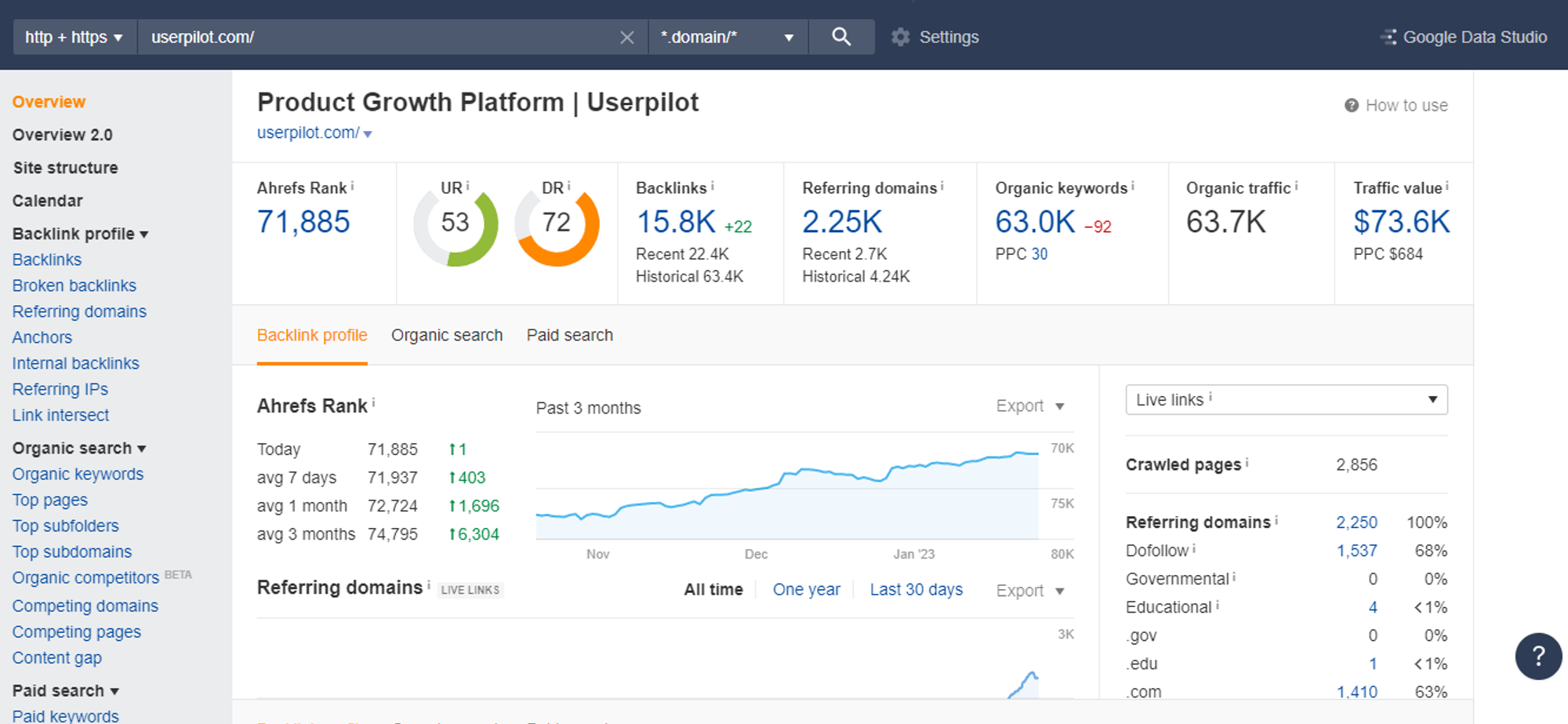The height and width of the screenshot is (724, 1568).
Task: Click info icon beside Traffic value
Action: point(1446,186)
